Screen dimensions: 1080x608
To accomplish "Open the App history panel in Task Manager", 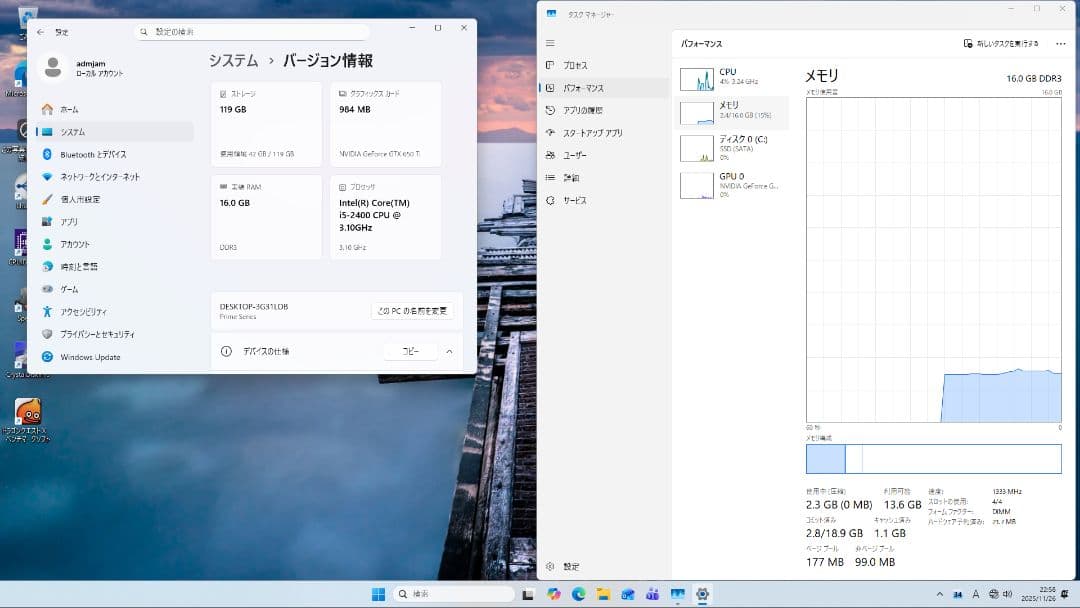I will [x=582, y=110].
